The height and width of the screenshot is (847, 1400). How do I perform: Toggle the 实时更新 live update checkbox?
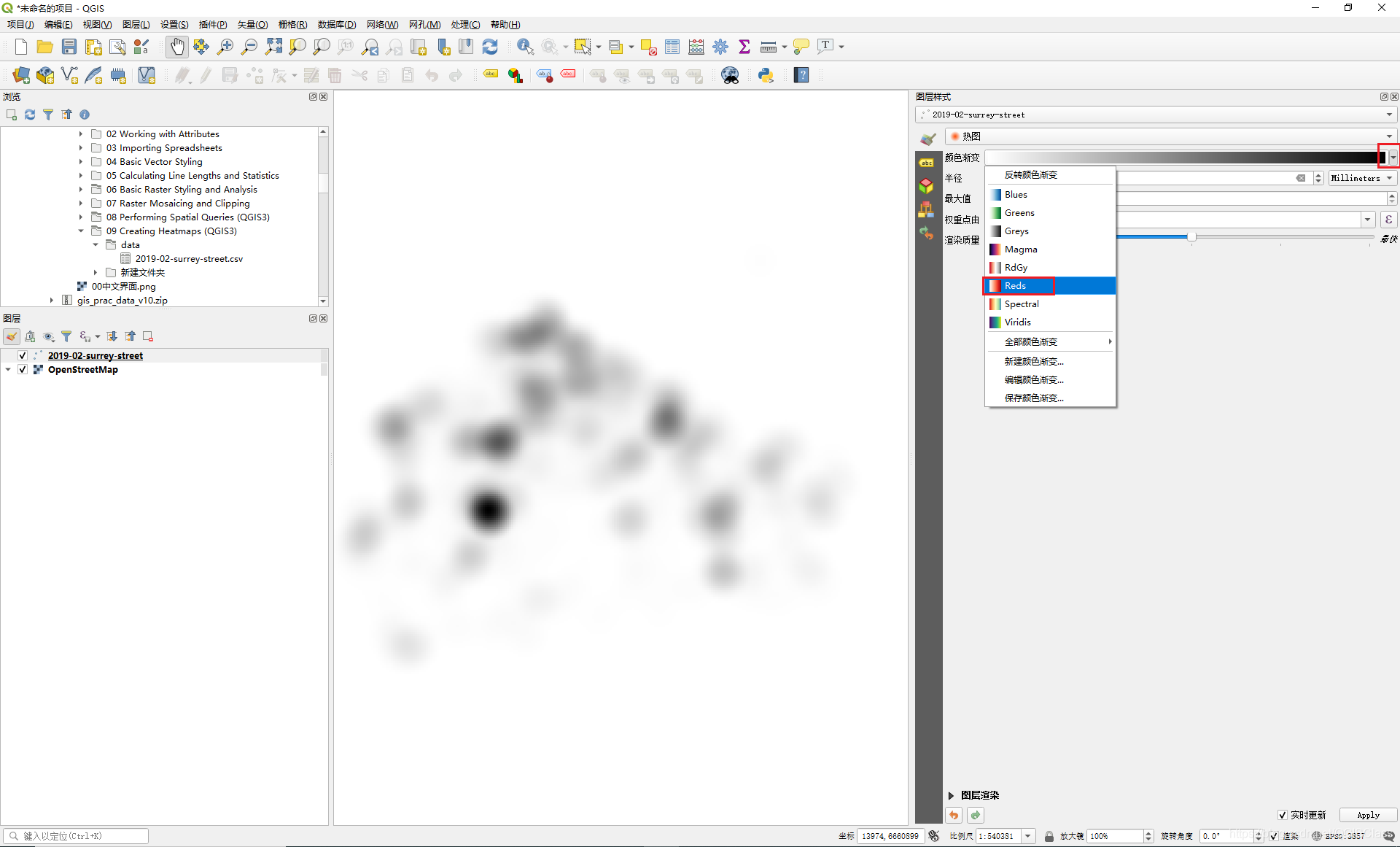(1282, 815)
